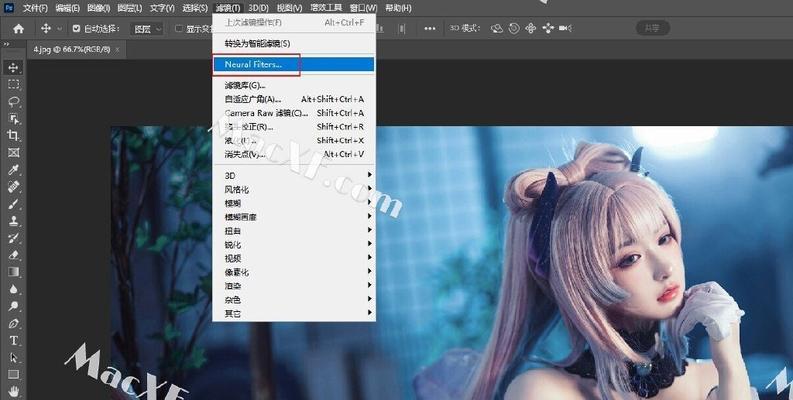Select the Spot Healing Brush tool

[14, 187]
